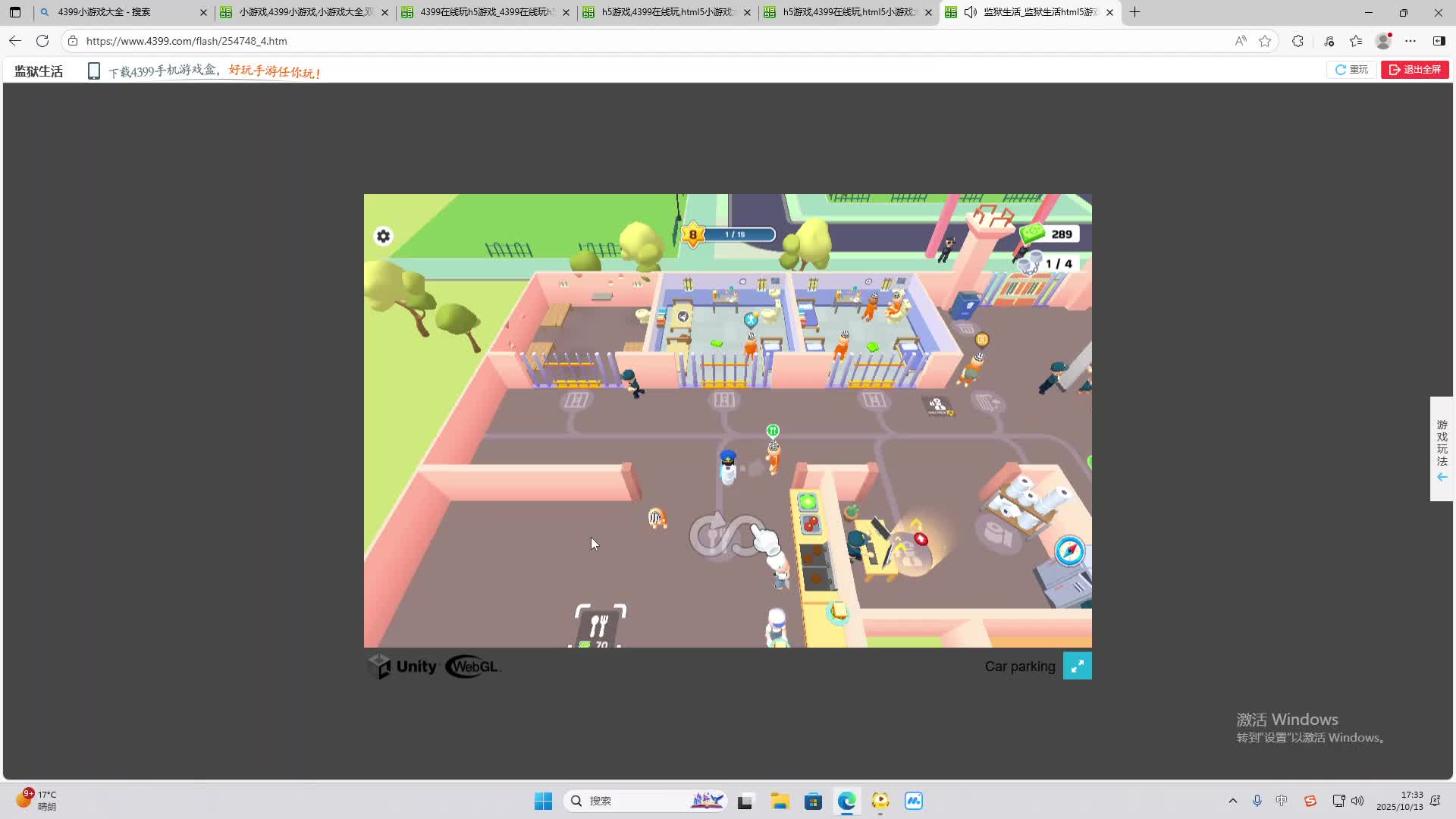The image size is (1456, 819).
Task: Close the 4399在线玩h5游戏 tab
Action: point(566,12)
